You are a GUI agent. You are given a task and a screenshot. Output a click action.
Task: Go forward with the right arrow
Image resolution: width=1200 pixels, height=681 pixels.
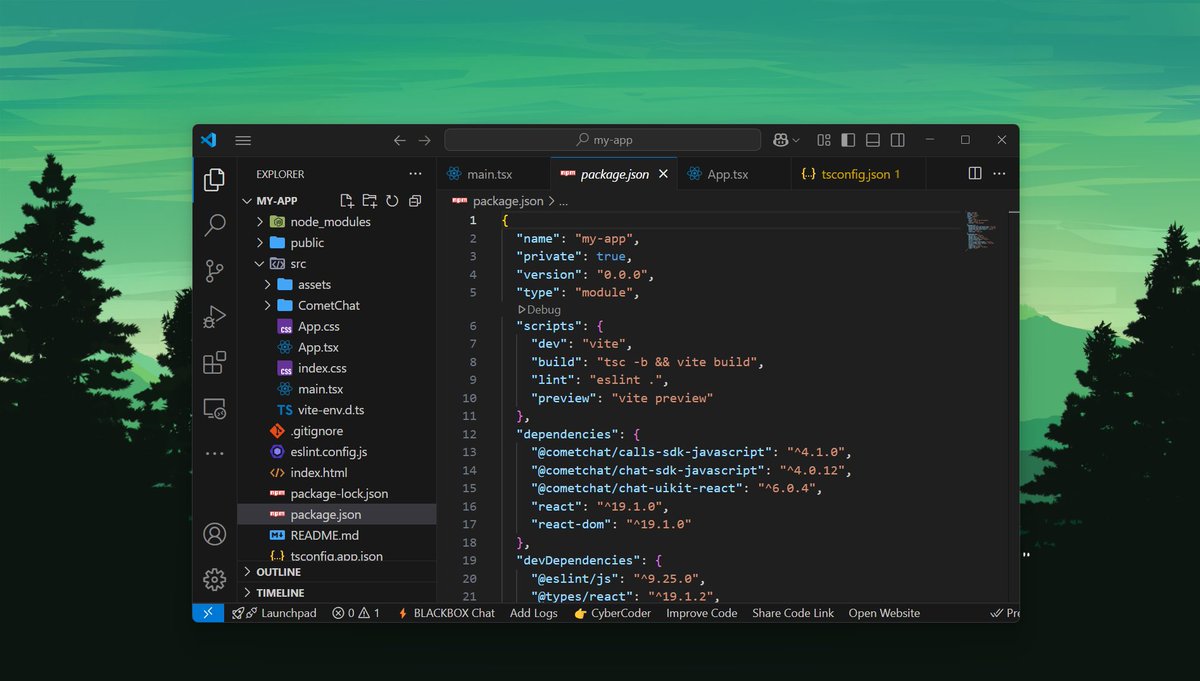tap(425, 140)
